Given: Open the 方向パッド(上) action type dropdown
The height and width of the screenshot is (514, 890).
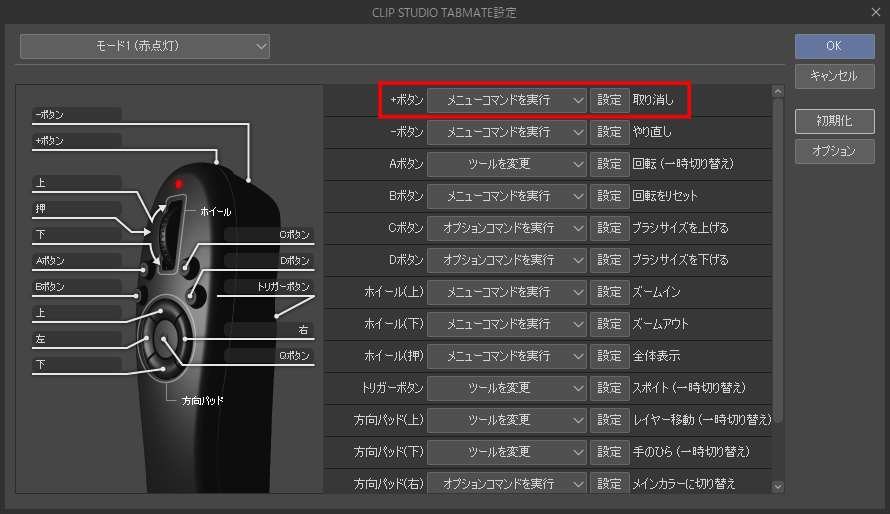Looking at the screenshot, I should tap(507, 420).
